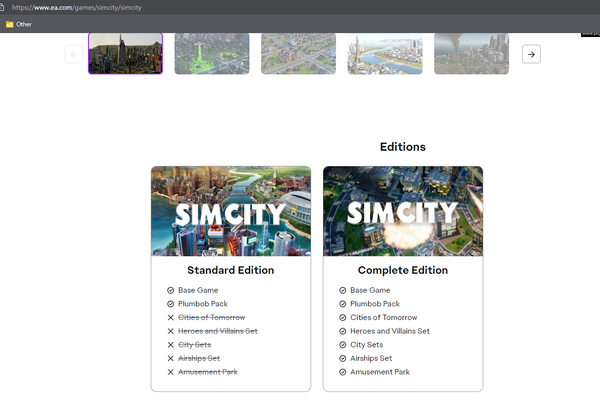Click the Editions heading
The width and height of the screenshot is (600, 409).
pos(403,147)
